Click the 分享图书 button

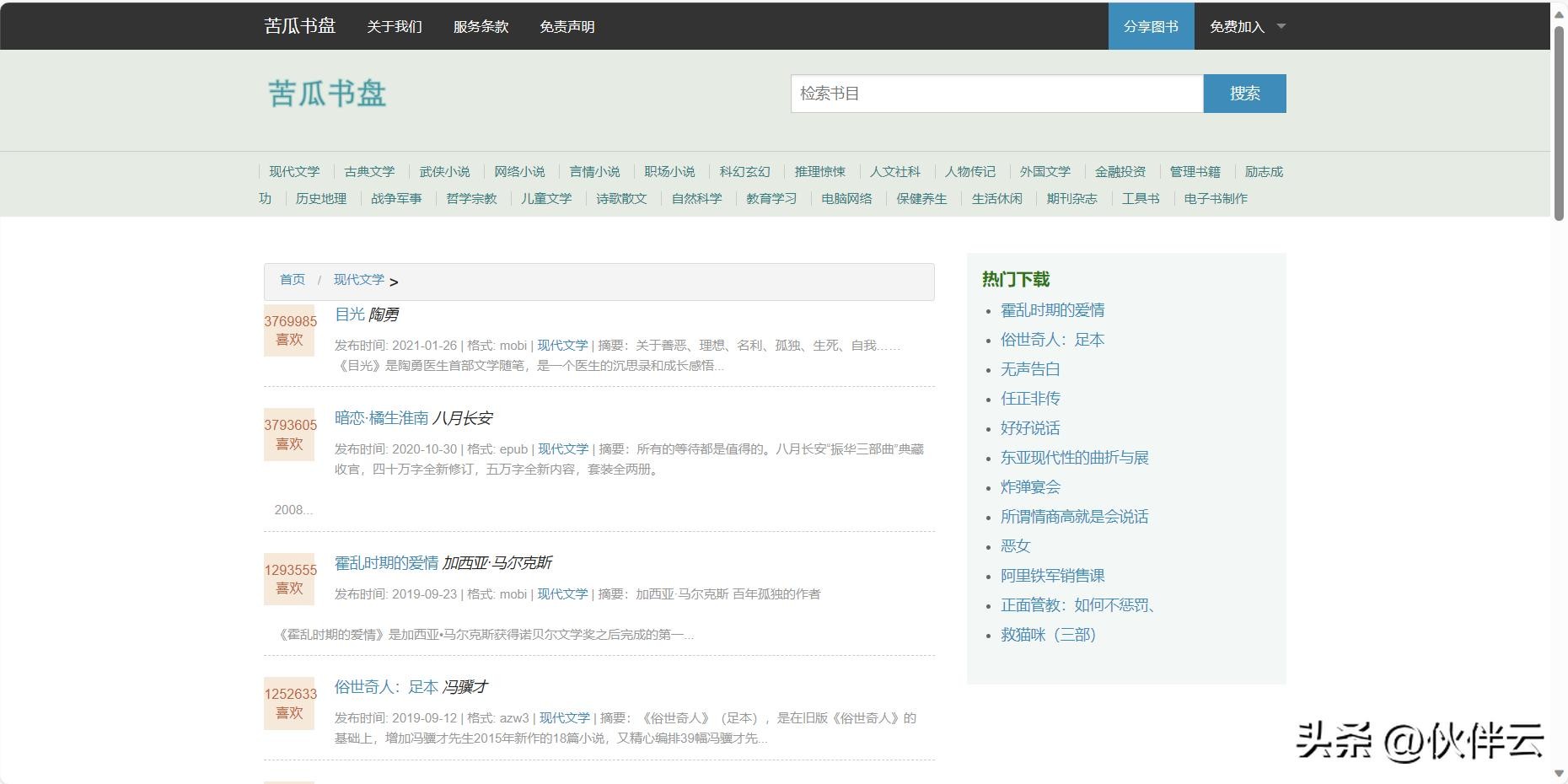[x=1151, y=26]
